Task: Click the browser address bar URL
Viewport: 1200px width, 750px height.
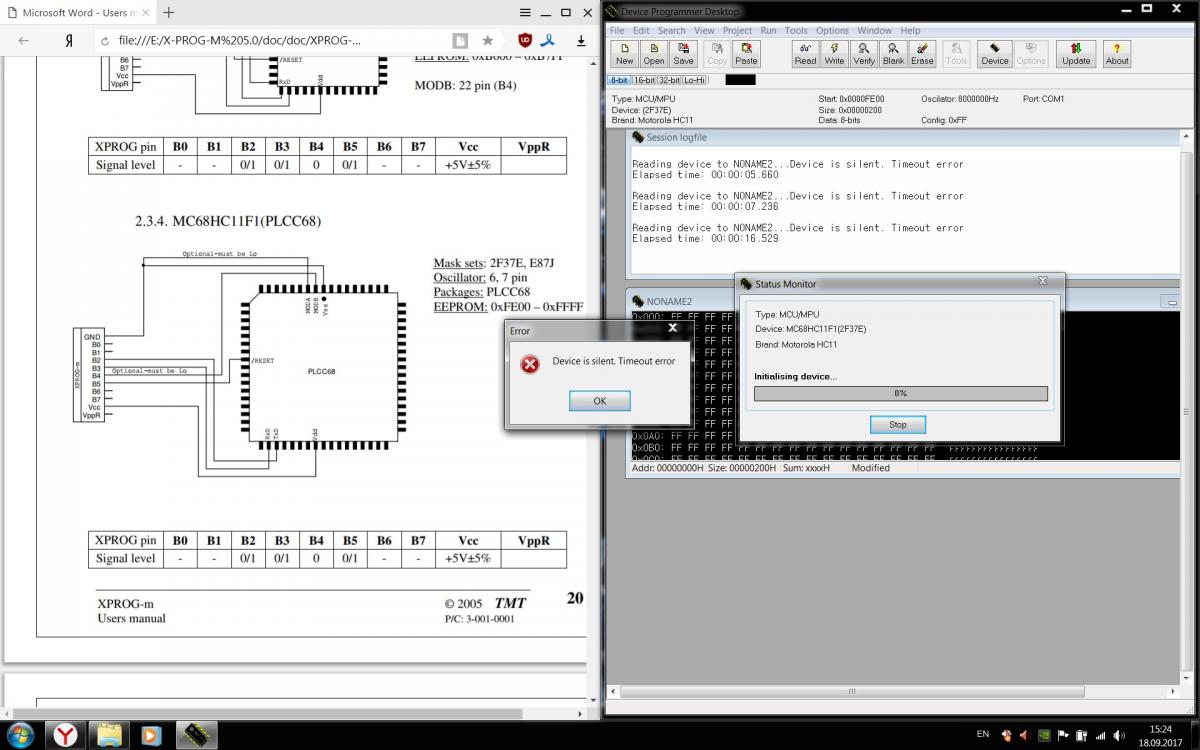Action: click(240, 41)
